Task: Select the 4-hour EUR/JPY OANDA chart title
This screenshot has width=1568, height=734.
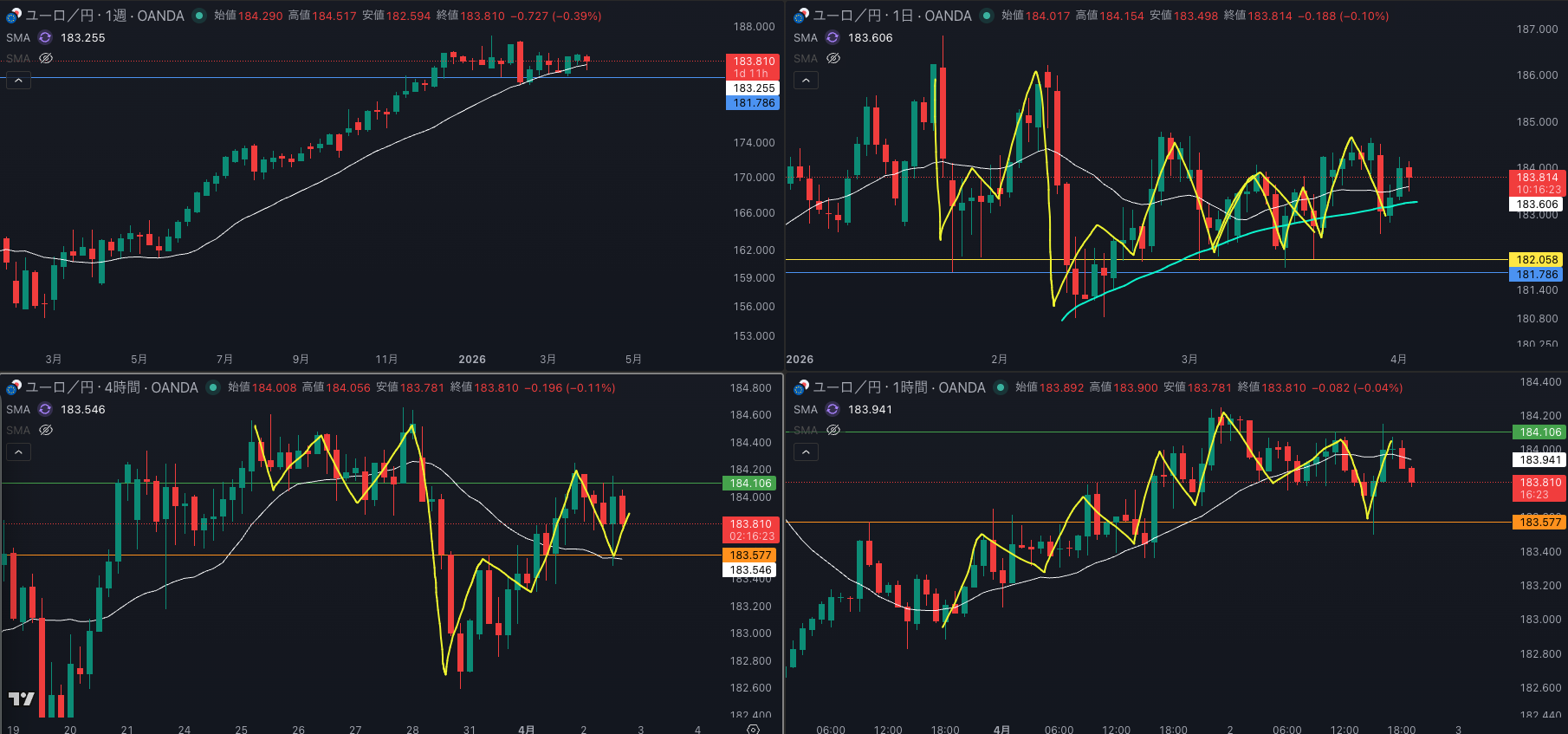Action: click(x=112, y=387)
